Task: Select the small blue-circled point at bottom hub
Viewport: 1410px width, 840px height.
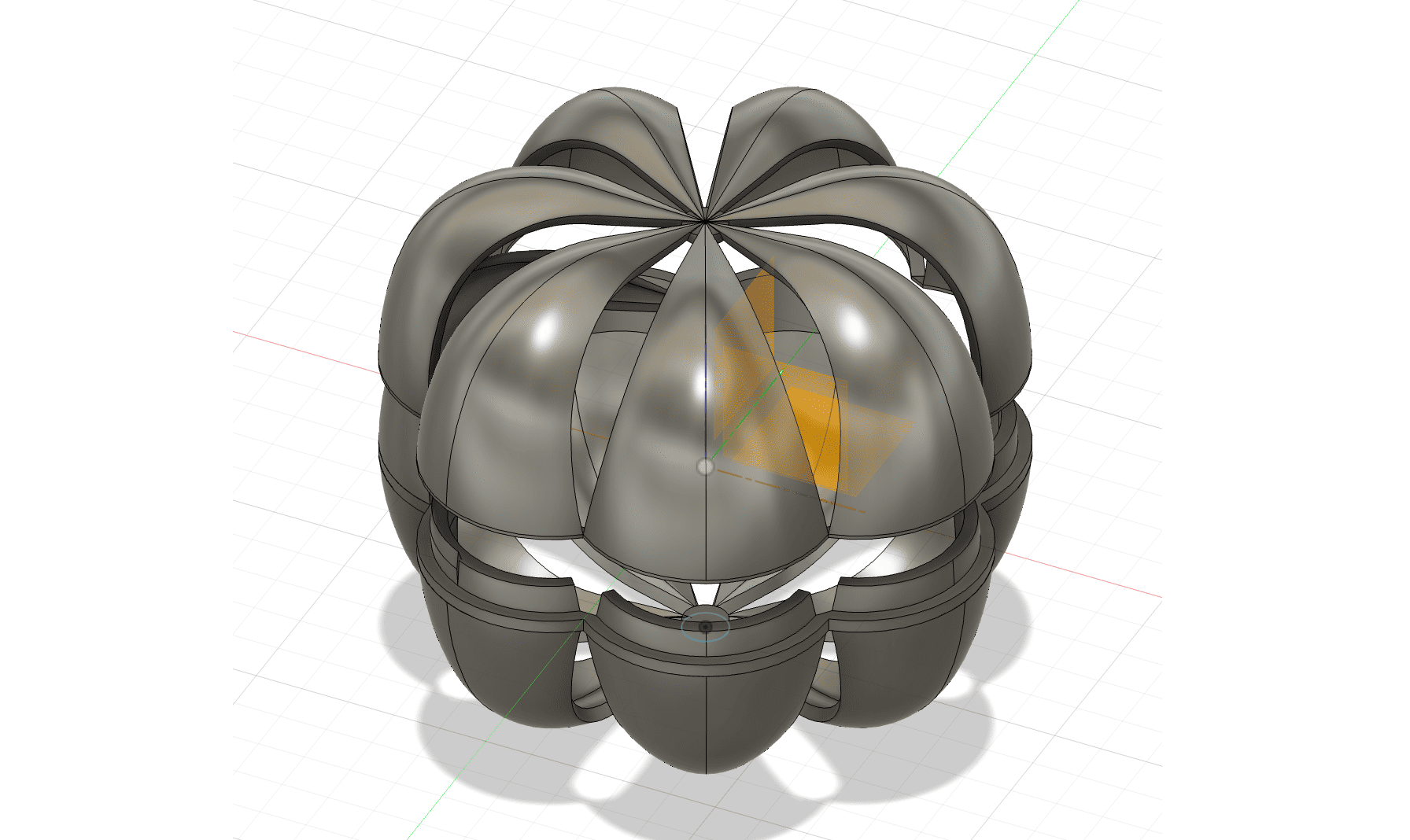Action: point(705,627)
